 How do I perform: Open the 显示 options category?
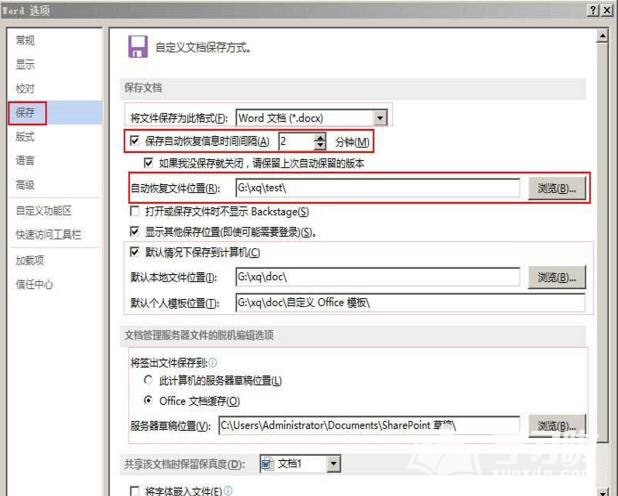[x=25, y=64]
